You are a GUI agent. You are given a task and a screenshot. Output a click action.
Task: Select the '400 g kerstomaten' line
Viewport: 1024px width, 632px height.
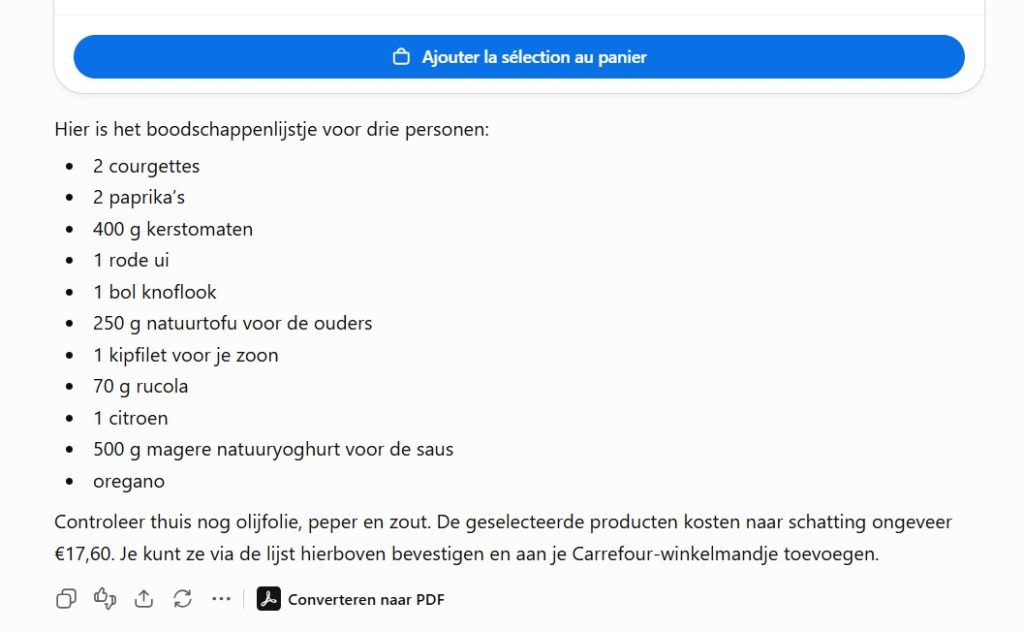click(x=173, y=229)
